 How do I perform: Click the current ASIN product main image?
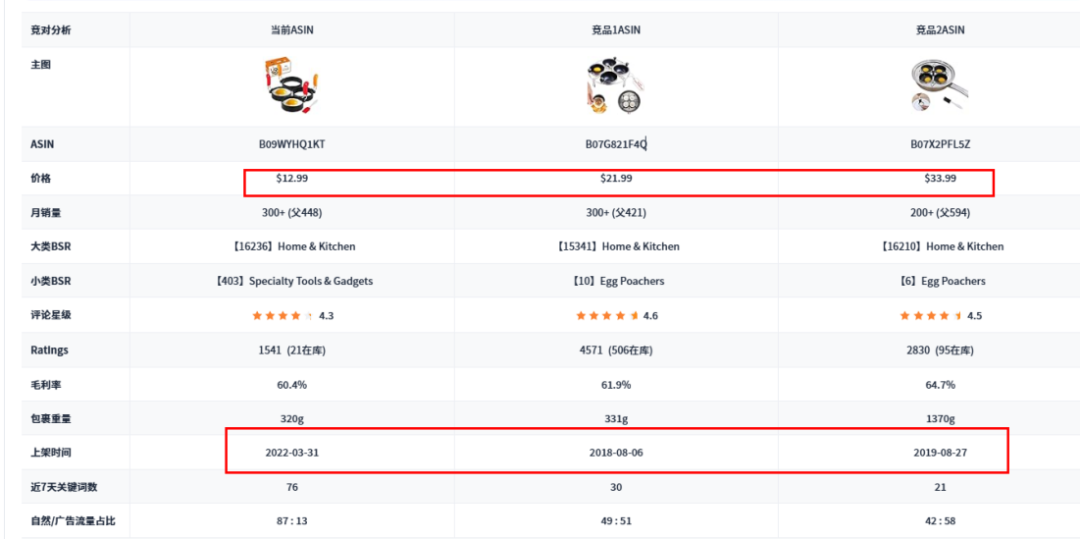290,87
